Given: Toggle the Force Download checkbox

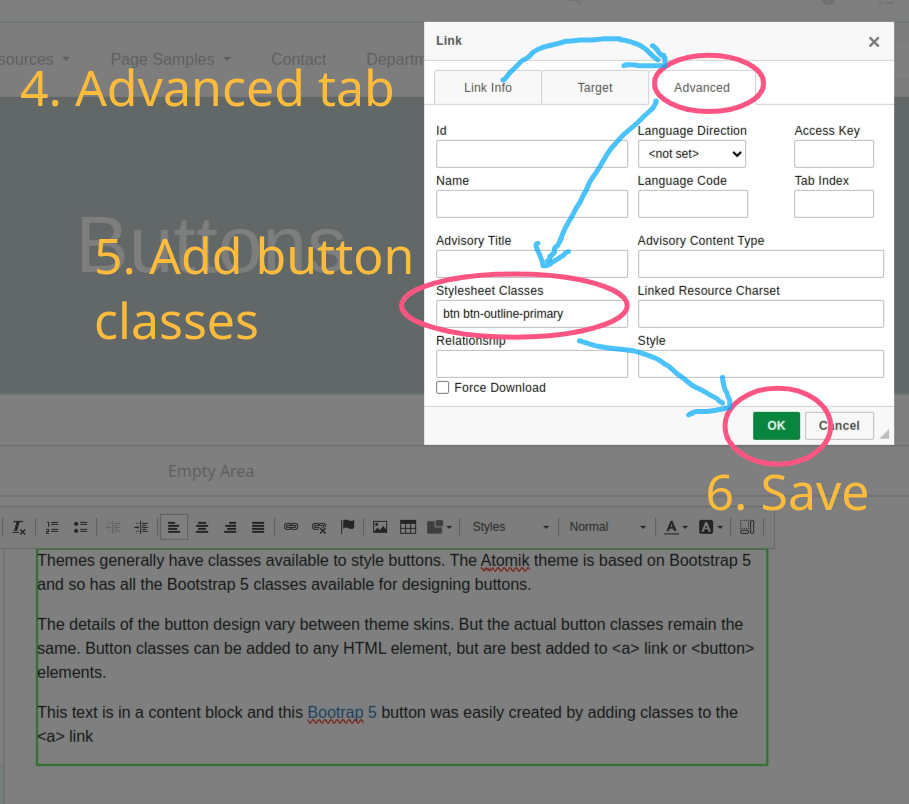Looking at the screenshot, I should (443, 388).
